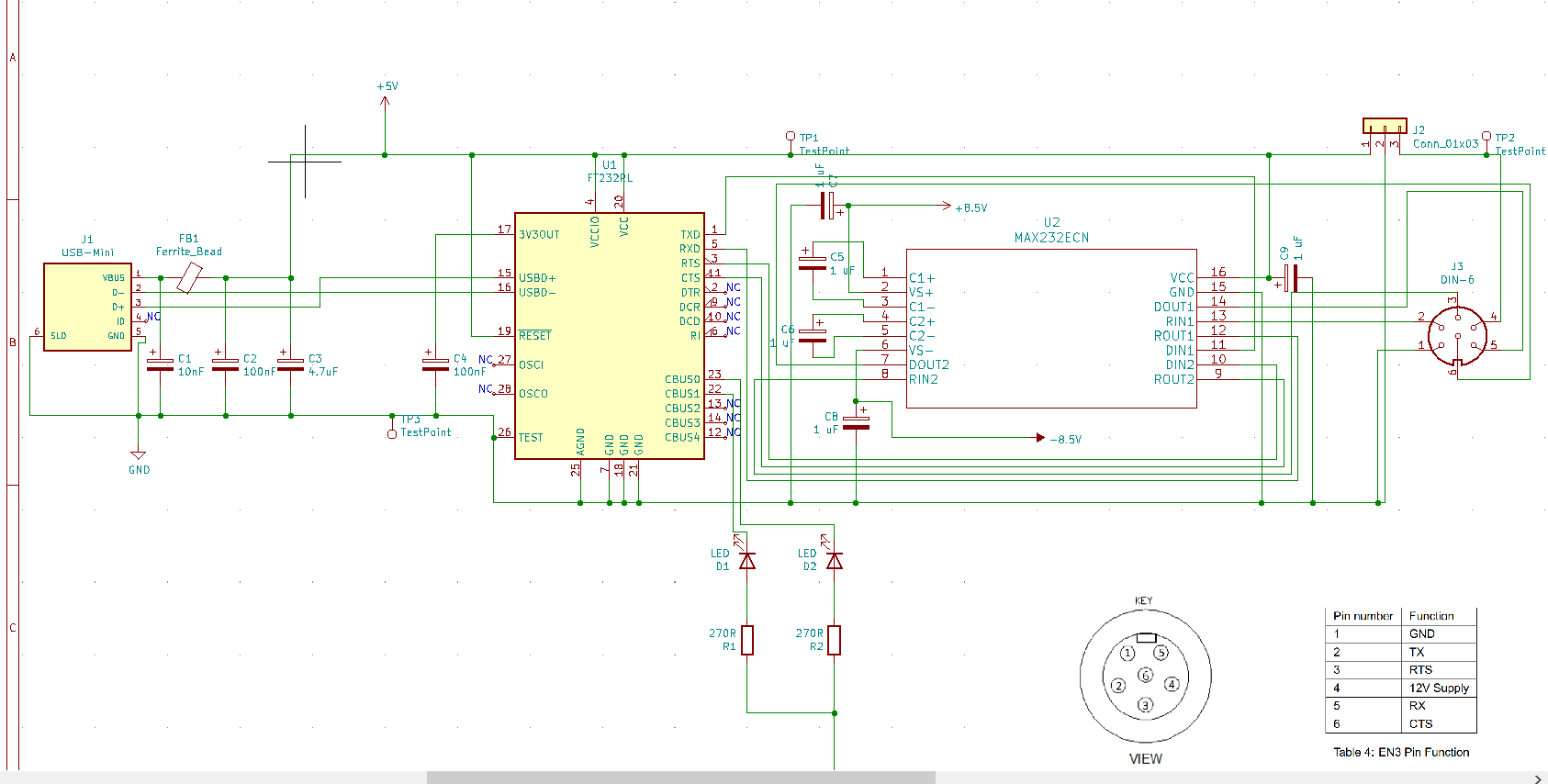Click the 'CTS' table cell in pin table
1548x784 pixels.
coord(1420,724)
